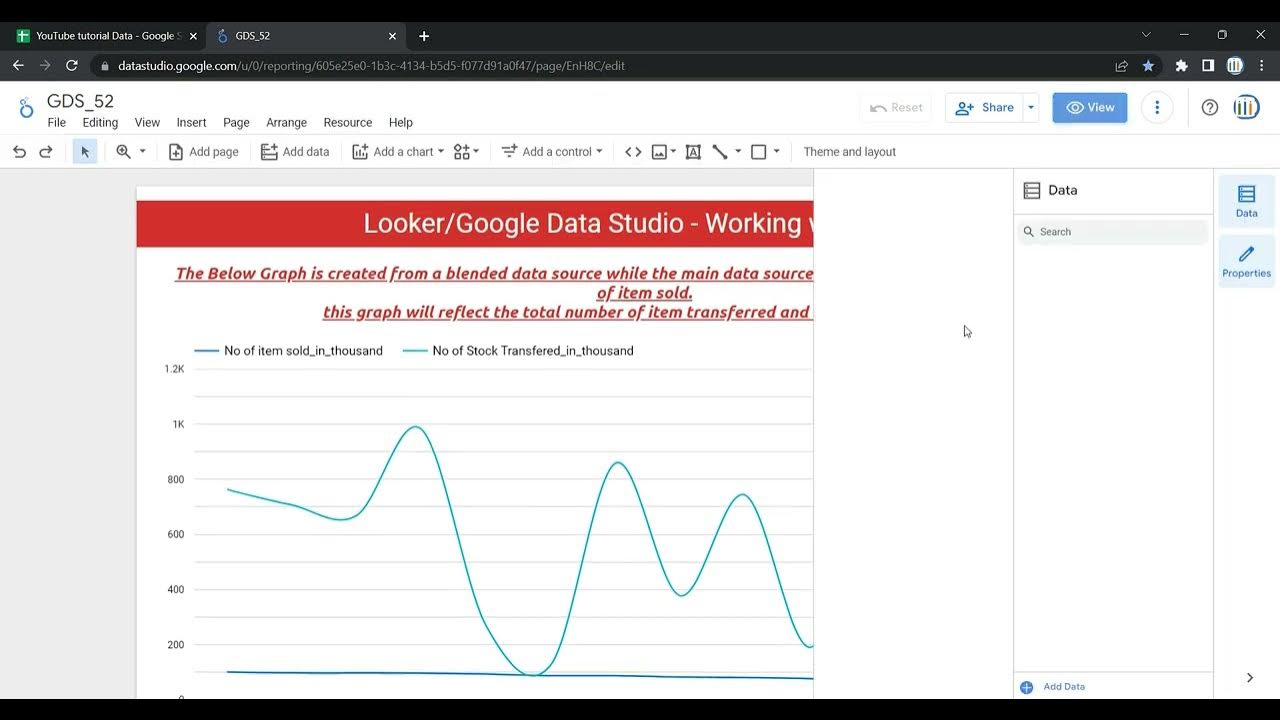Expand the Share options dropdown arrow
The image size is (1280, 720).
(x=1031, y=107)
